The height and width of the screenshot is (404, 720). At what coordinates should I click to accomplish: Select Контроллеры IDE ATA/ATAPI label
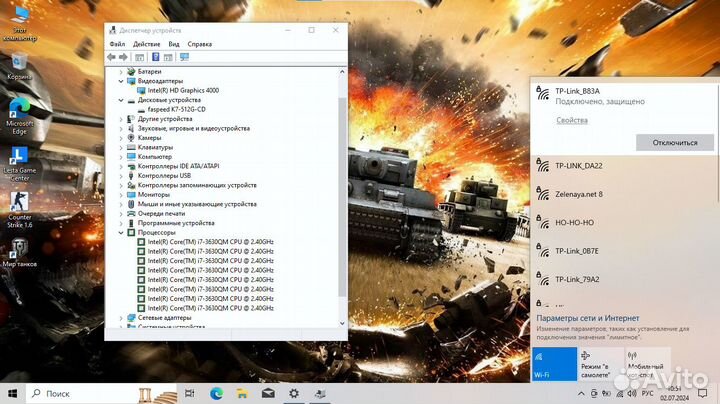tap(178, 166)
